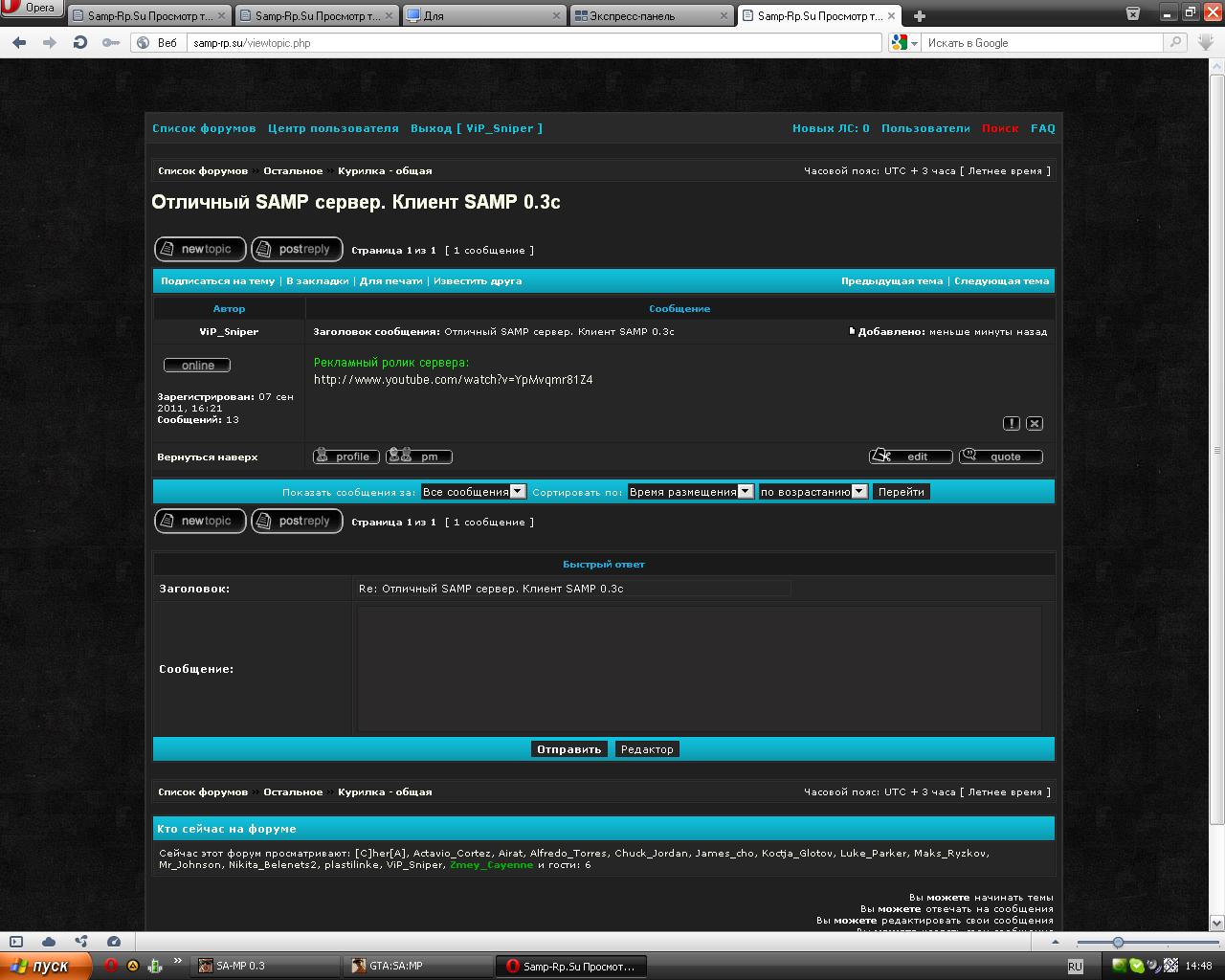Focus the address bar showing samp-rp.su/viewtopic.php
The height and width of the screenshot is (980, 1225).
tap(534, 43)
